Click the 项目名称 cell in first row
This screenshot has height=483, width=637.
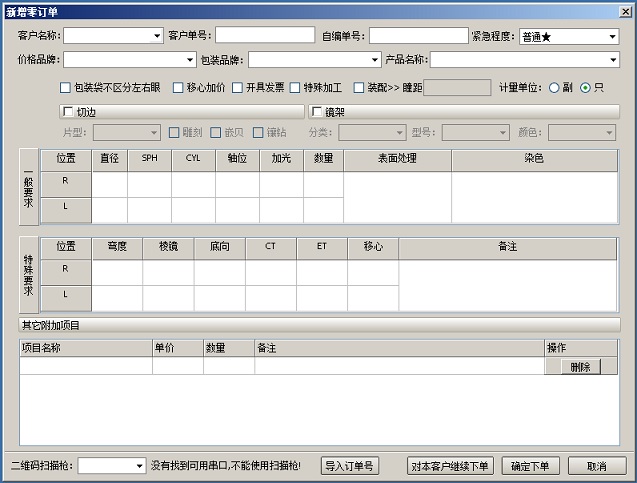86,366
